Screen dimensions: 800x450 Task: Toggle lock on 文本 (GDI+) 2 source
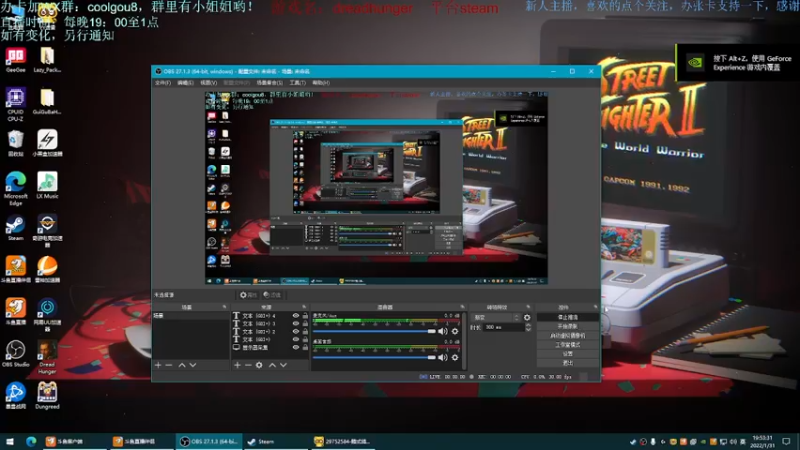pyautogui.click(x=305, y=332)
